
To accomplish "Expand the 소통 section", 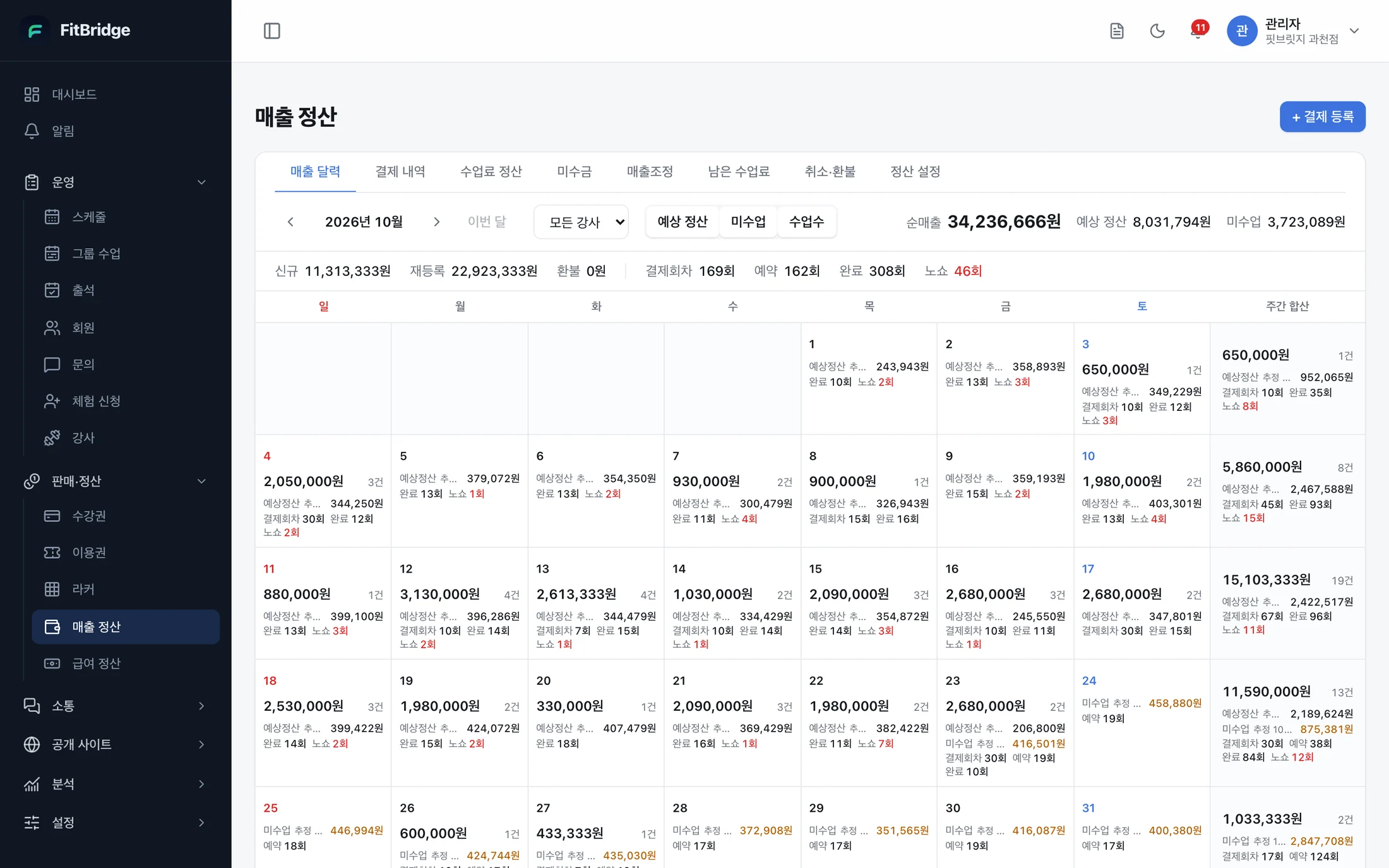I will (x=116, y=706).
